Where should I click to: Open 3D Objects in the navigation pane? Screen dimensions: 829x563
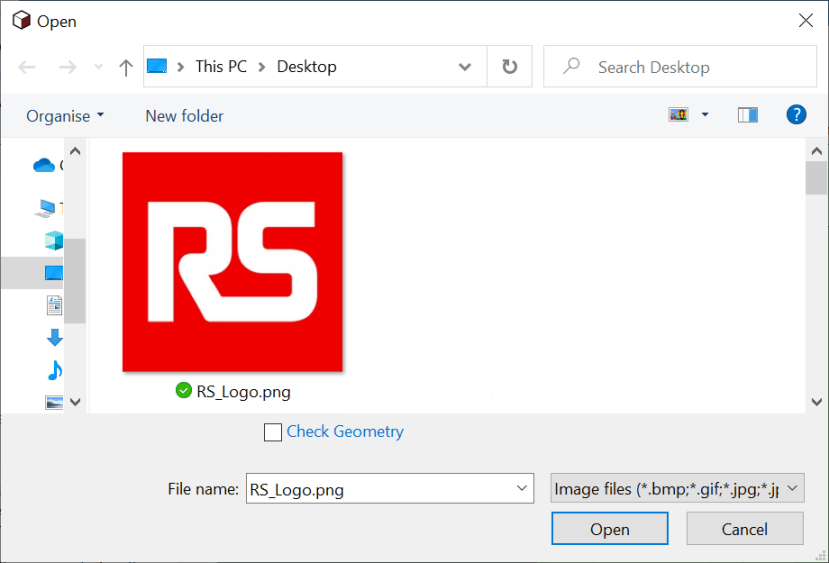click(x=54, y=241)
